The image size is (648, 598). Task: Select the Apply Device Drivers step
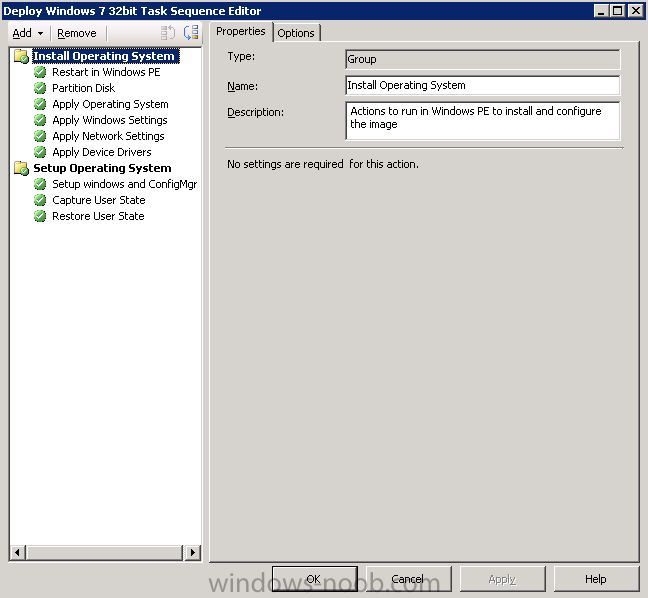click(102, 152)
